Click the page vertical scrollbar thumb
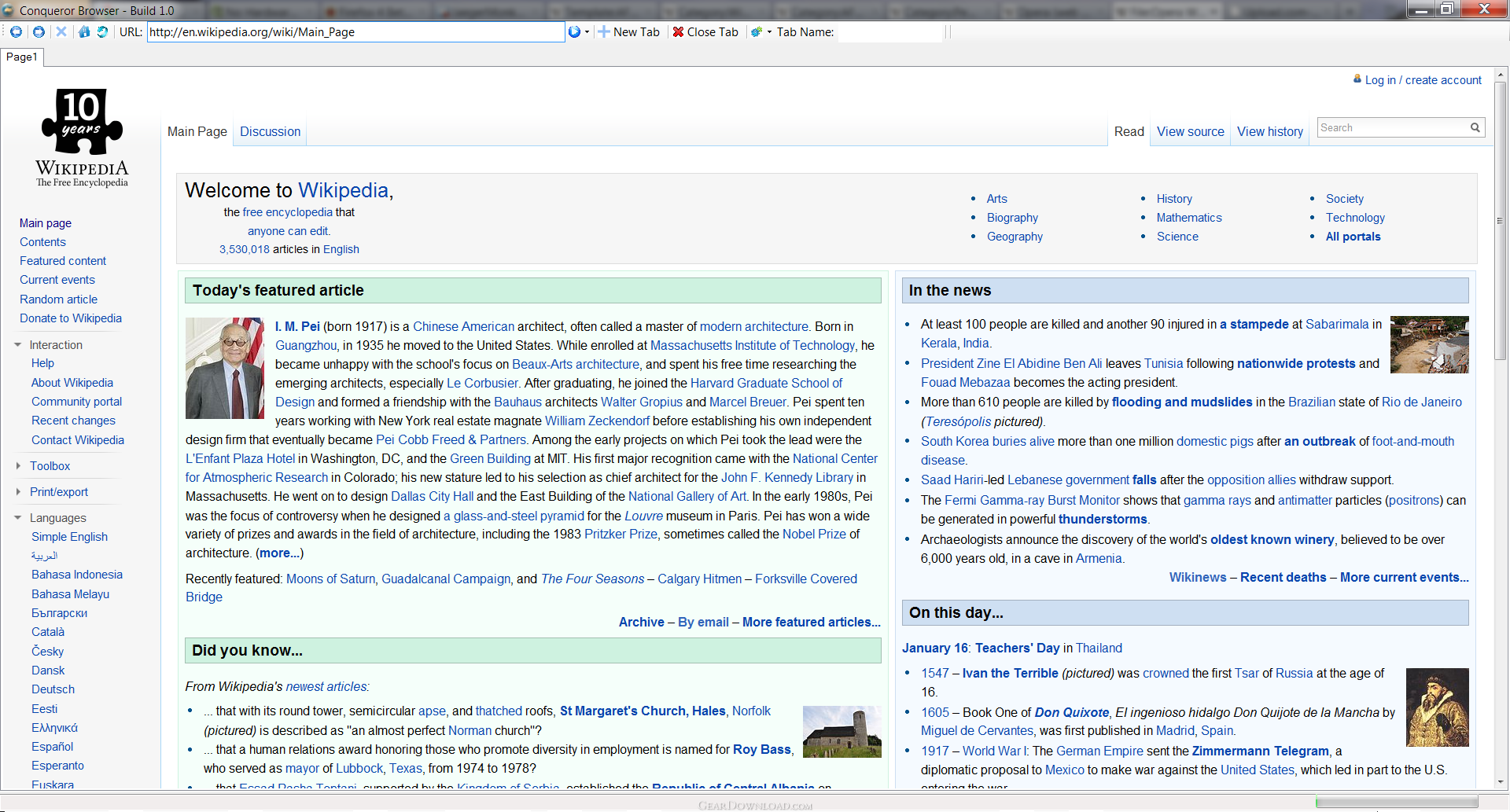The image size is (1510, 812). tap(1500, 220)
